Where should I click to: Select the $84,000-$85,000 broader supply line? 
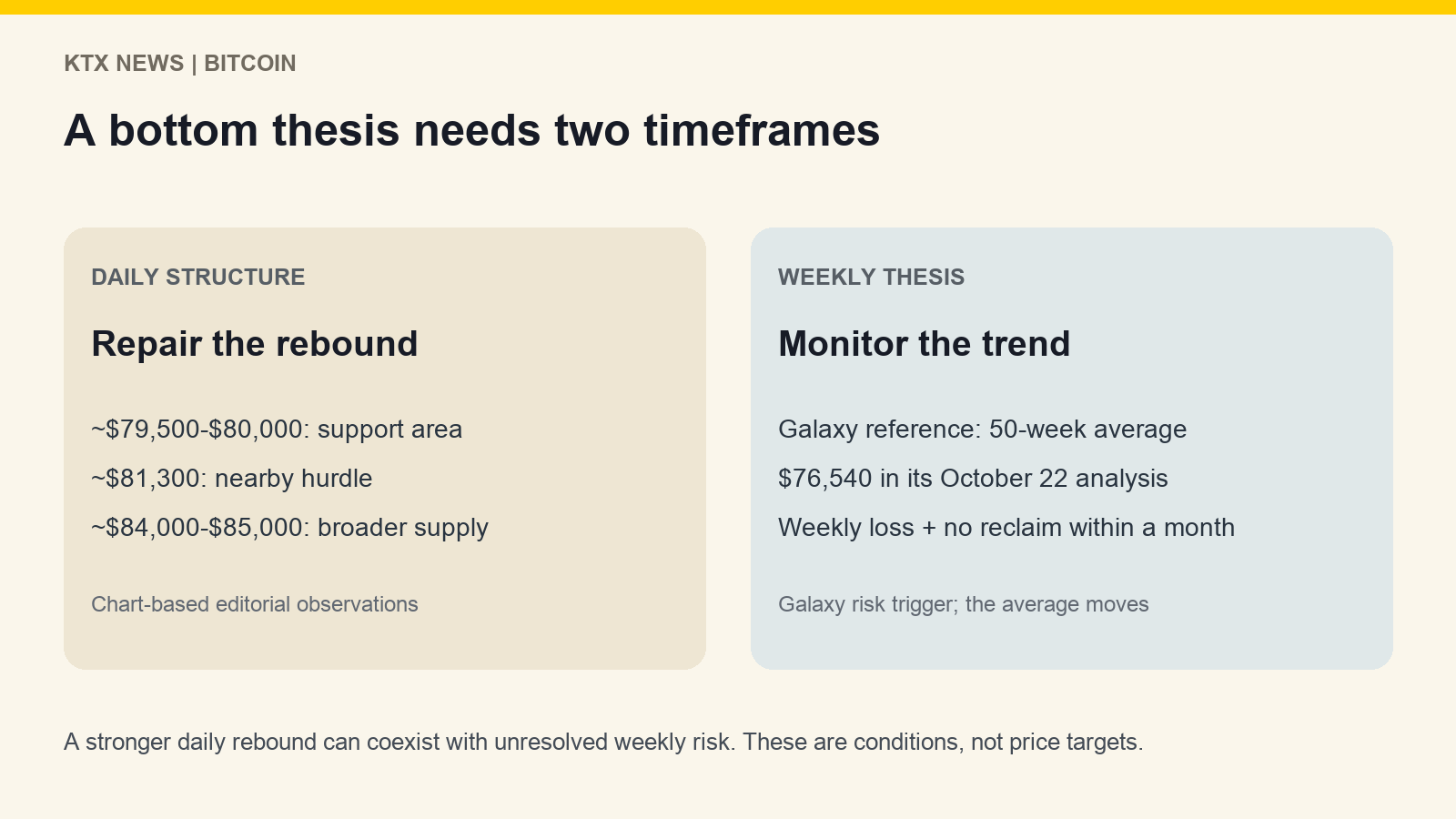[x=289, y=528]
